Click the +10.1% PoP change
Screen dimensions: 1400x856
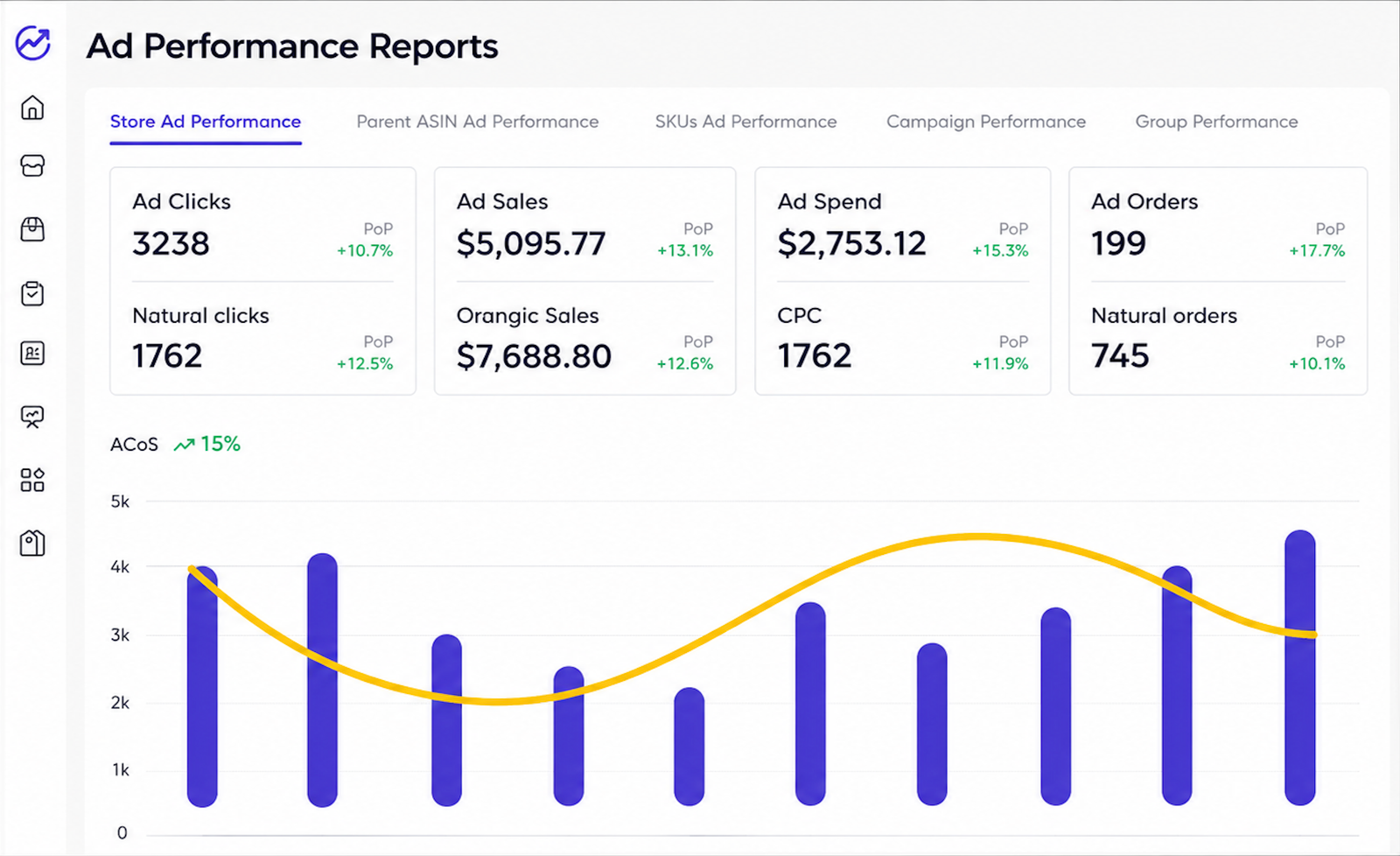(x=1317, y=364)
